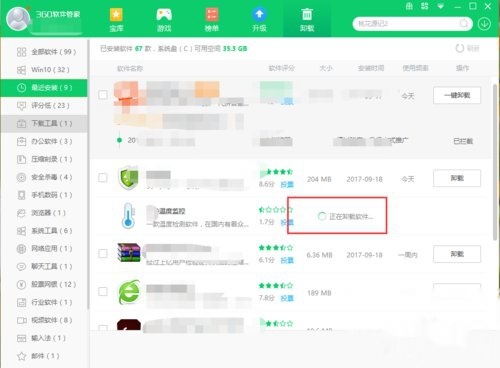This screenshot has width=500, height=368.
Task: Click the 投票 link beside 7.8分 rating
Action: 287,298
